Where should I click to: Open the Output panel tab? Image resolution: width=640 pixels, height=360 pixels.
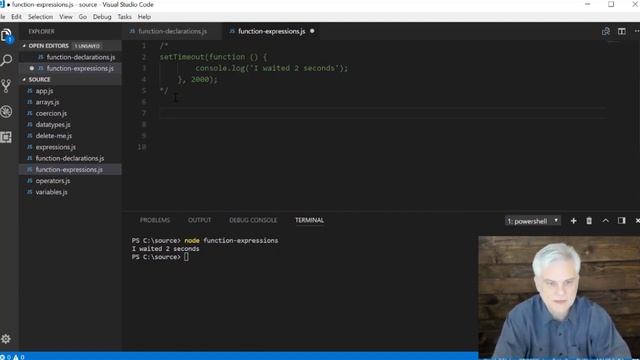coord(200,220)
